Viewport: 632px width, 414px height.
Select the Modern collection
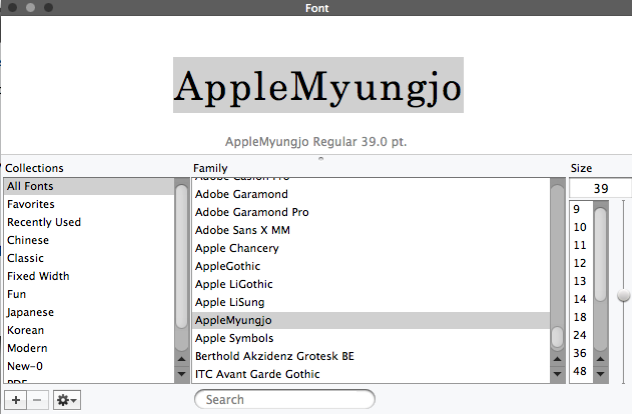click(89, 348)
